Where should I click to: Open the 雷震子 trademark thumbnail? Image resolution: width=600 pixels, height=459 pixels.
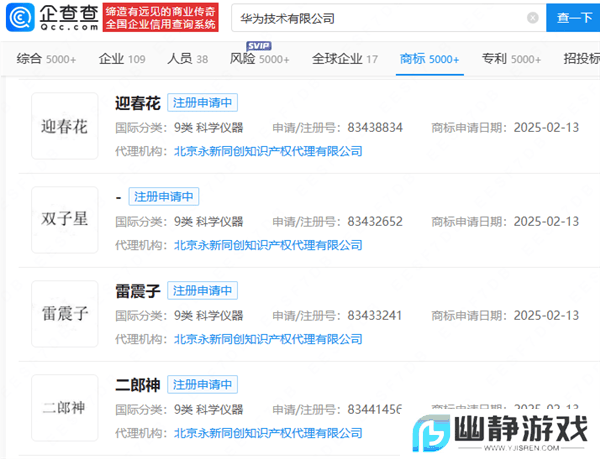[x=65, y=314]
